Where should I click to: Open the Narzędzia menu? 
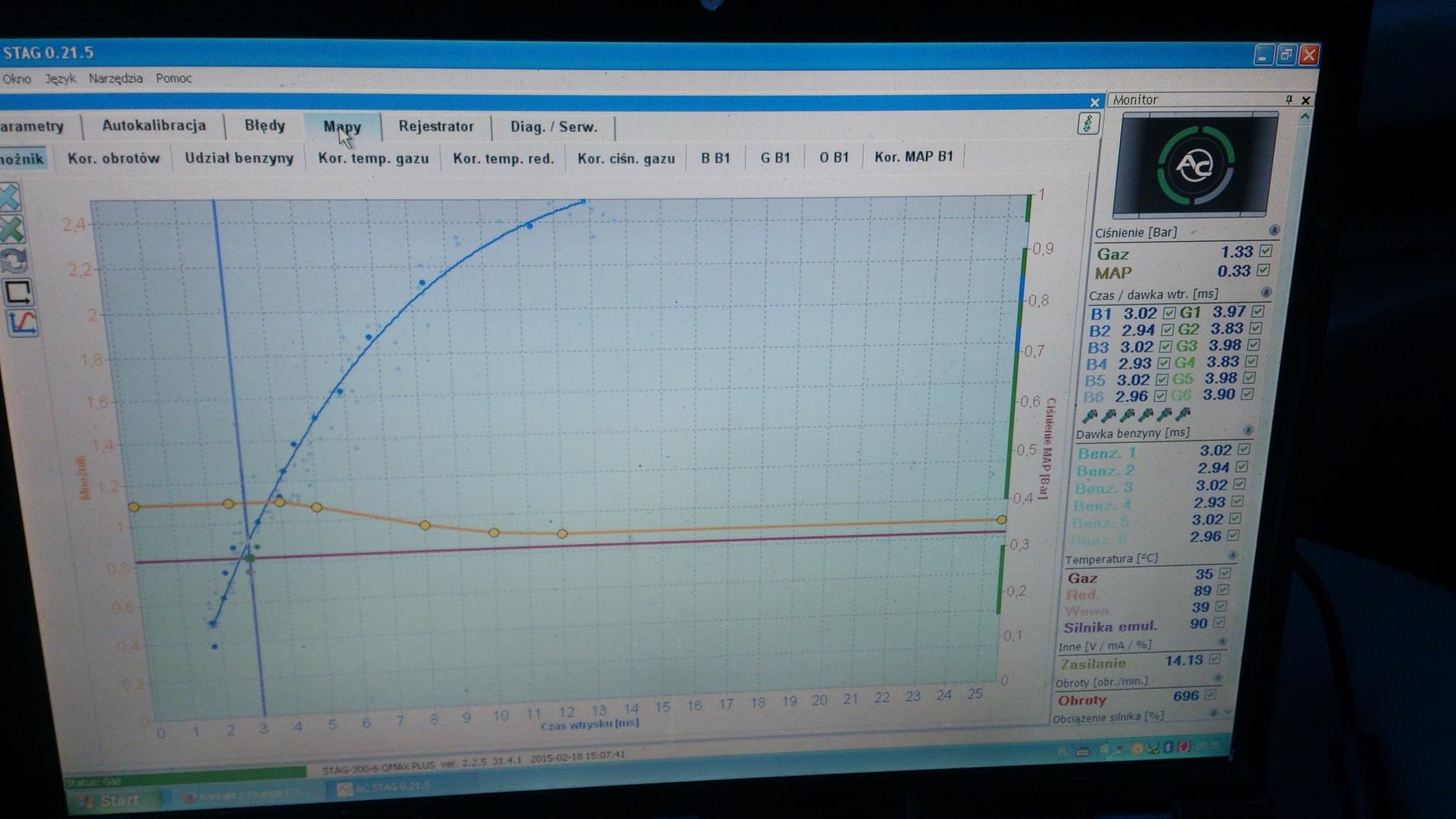tap(115, 78)
